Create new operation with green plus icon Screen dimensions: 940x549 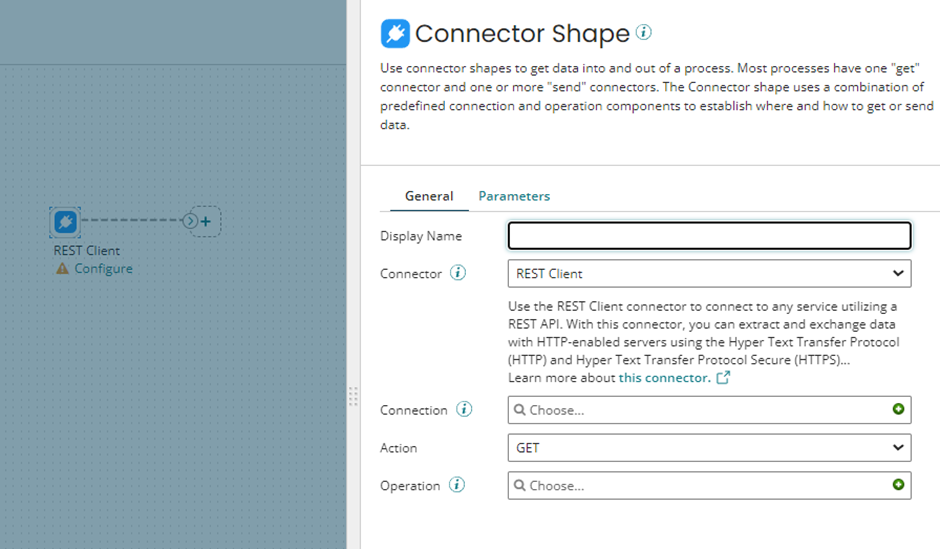(x=898, y=485)
